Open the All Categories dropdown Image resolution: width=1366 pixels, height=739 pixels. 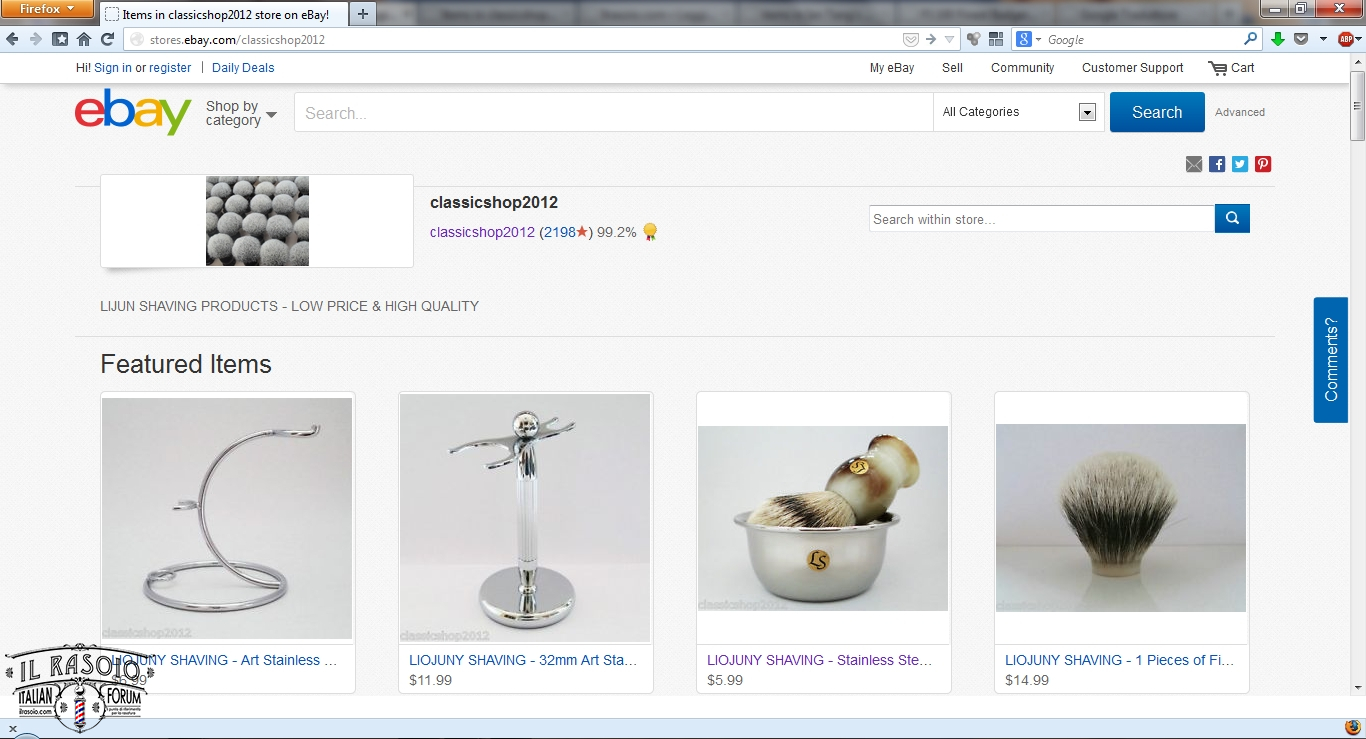(1019, 112)
